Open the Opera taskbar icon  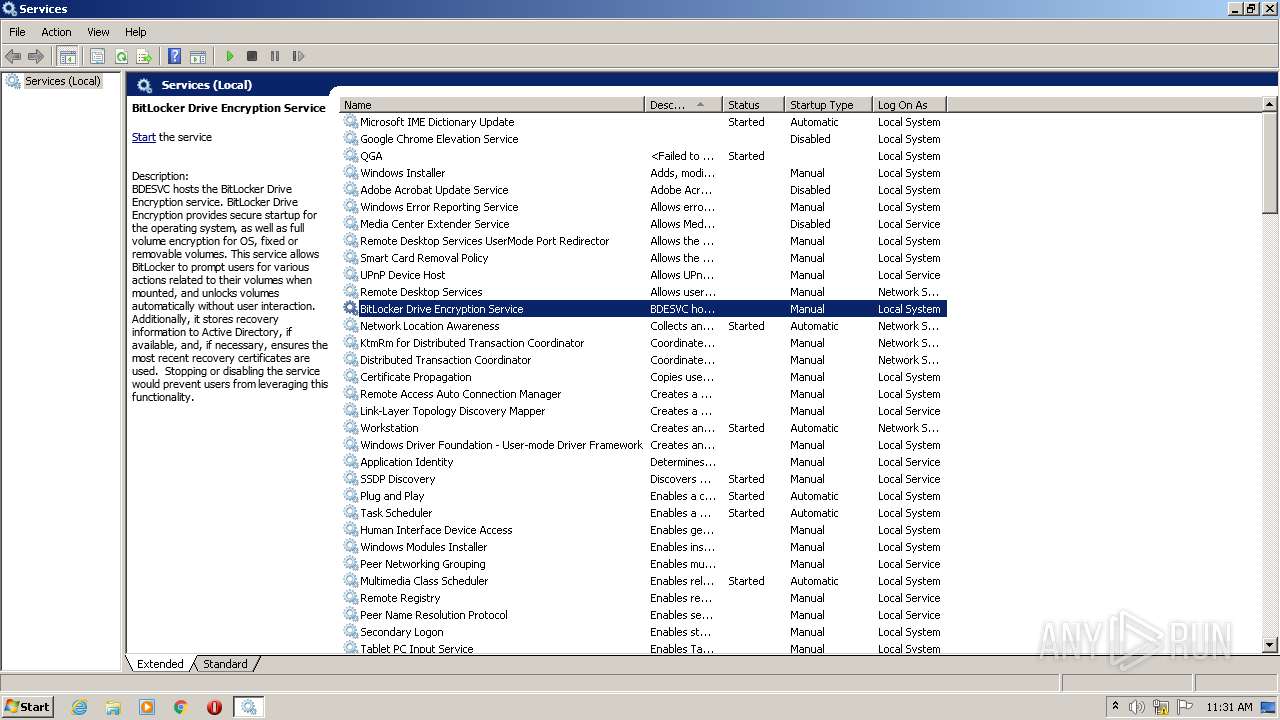(x=214, y=707)
